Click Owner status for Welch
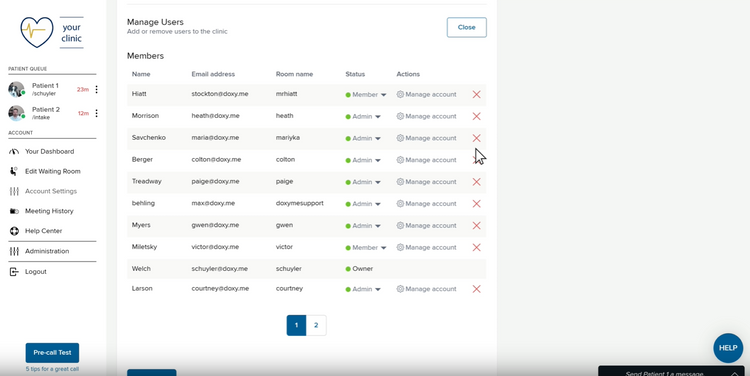Viewport: 750px width, 376px height. [x=359, y=269]
